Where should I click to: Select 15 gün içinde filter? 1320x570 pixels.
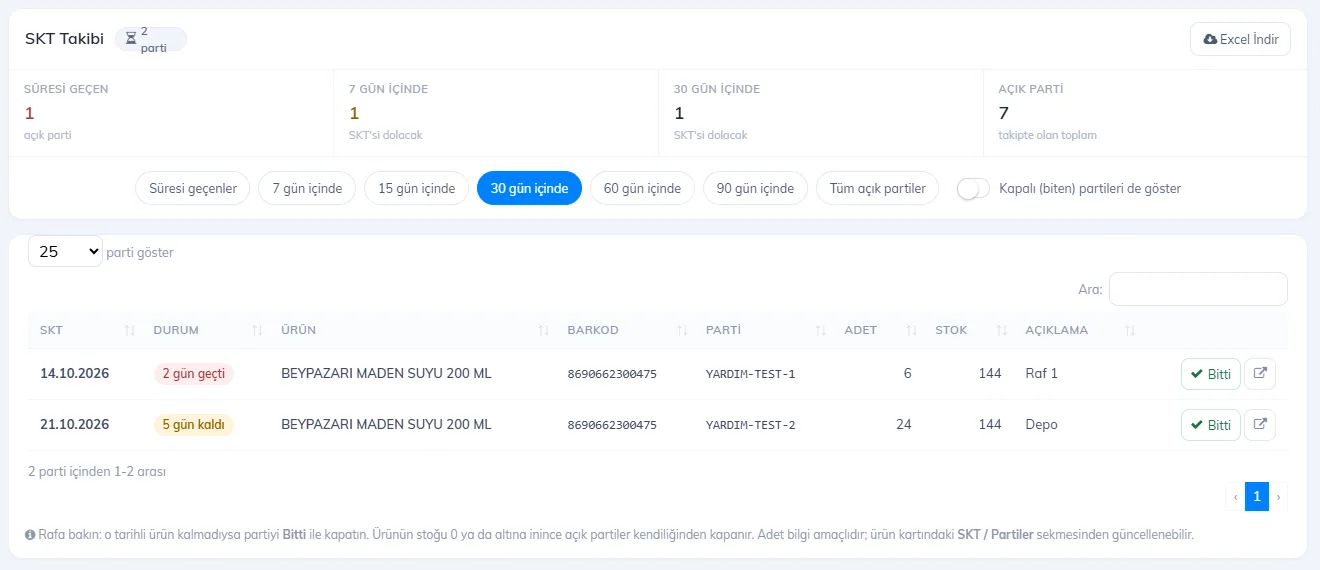(416, 188)
